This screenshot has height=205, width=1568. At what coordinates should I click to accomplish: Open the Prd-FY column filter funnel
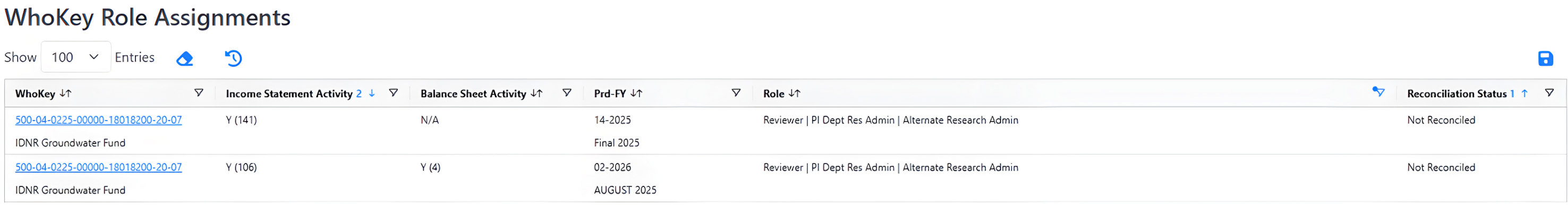click(736, 93)
